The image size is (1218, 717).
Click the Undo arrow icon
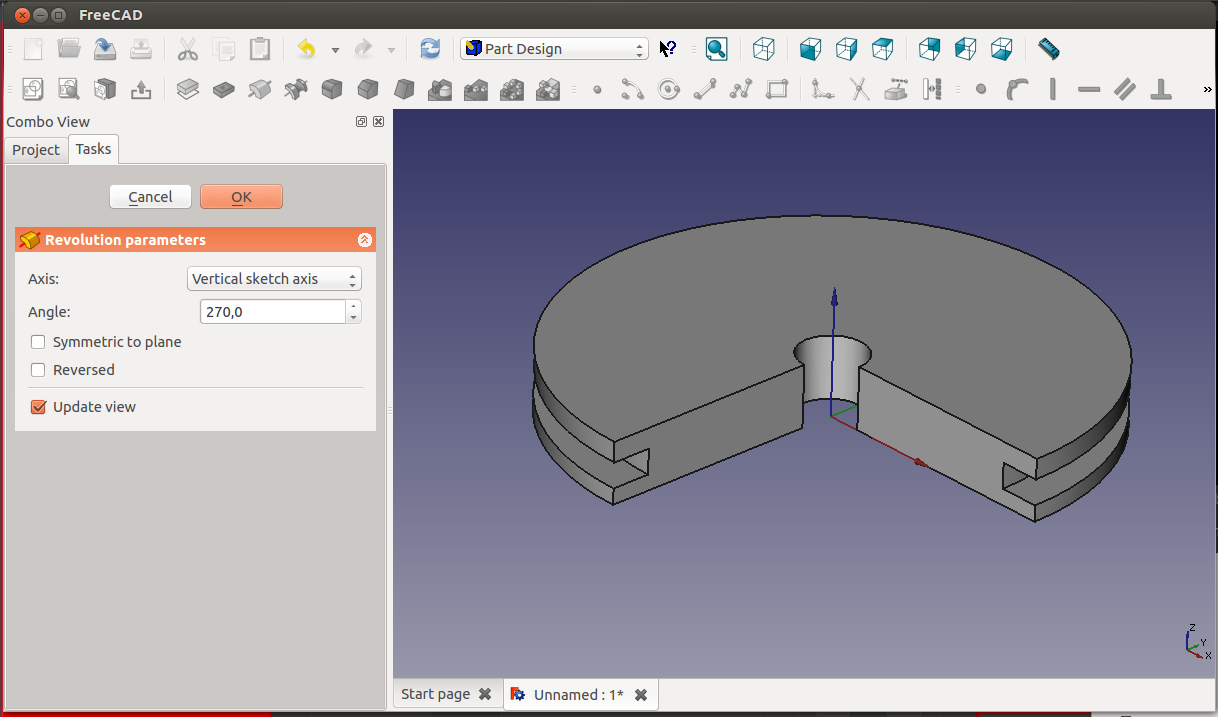point(307,48)
